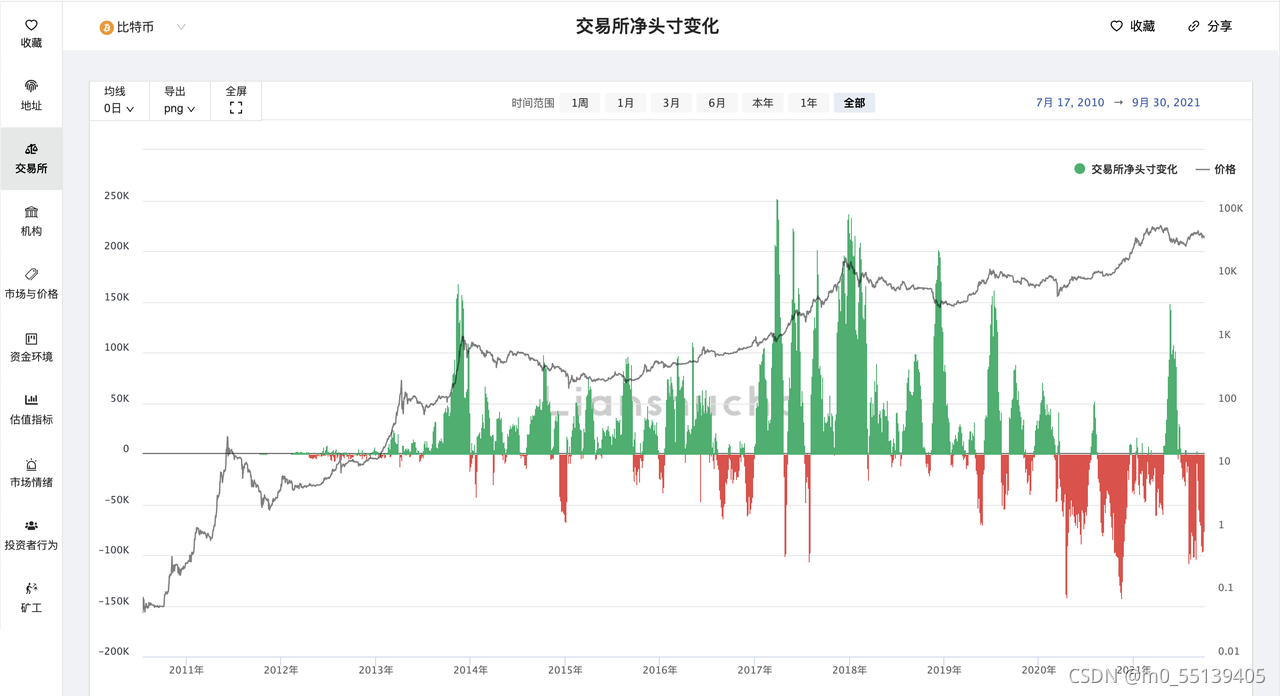Screen dimensions: 1280x696
Task: Select the 投资者行为 investor behavior icon
Action: (30, 535)
